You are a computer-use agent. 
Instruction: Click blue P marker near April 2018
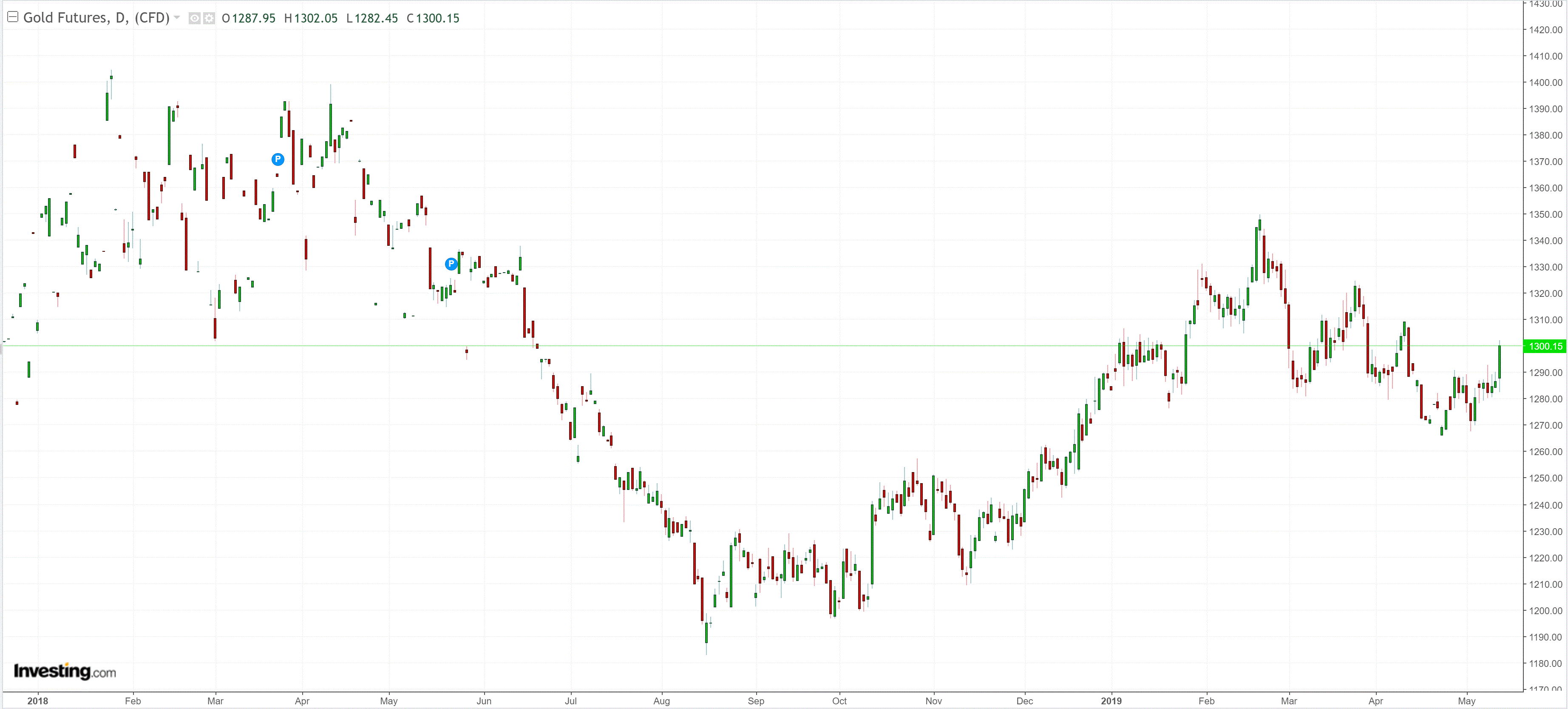point(278,159)
